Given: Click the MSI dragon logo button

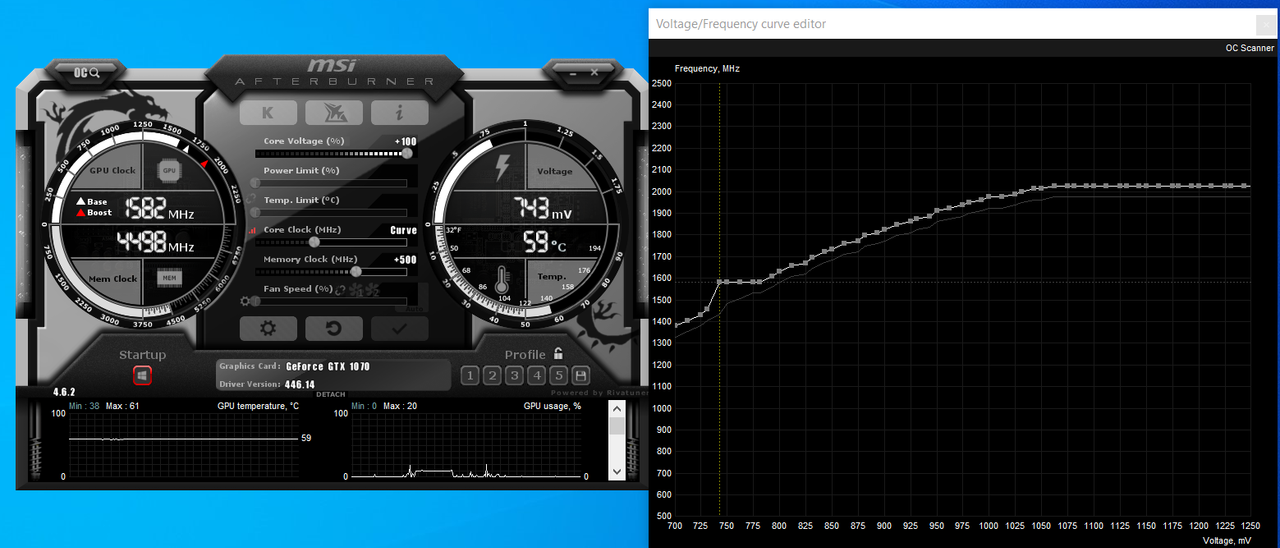Looking at the screenshot, I should [334, 113].
